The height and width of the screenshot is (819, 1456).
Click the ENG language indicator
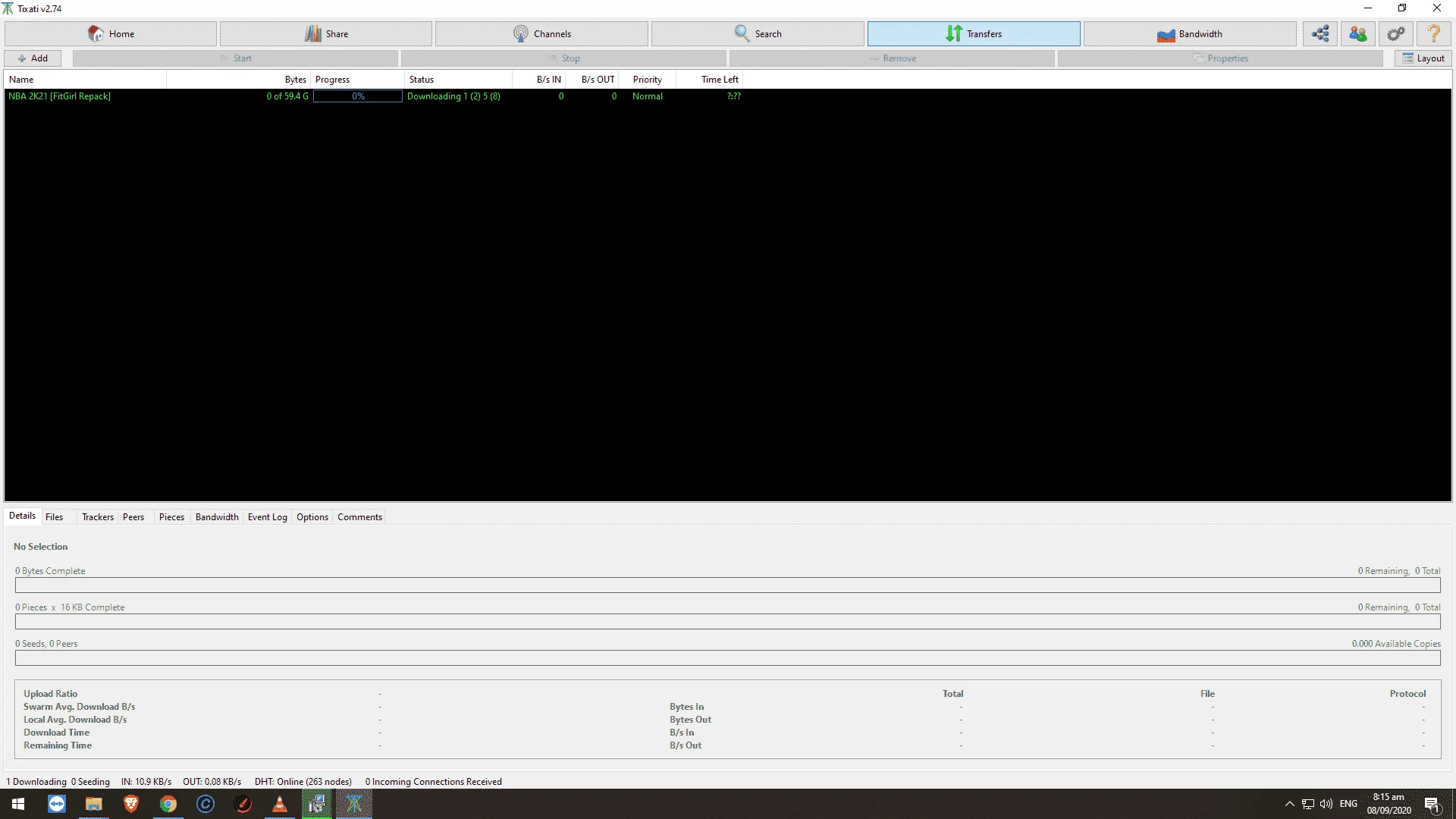1348,804
